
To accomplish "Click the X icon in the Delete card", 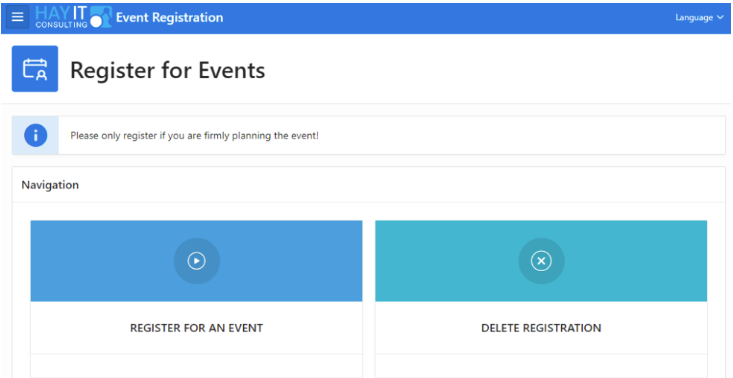I will click(541, 261).
